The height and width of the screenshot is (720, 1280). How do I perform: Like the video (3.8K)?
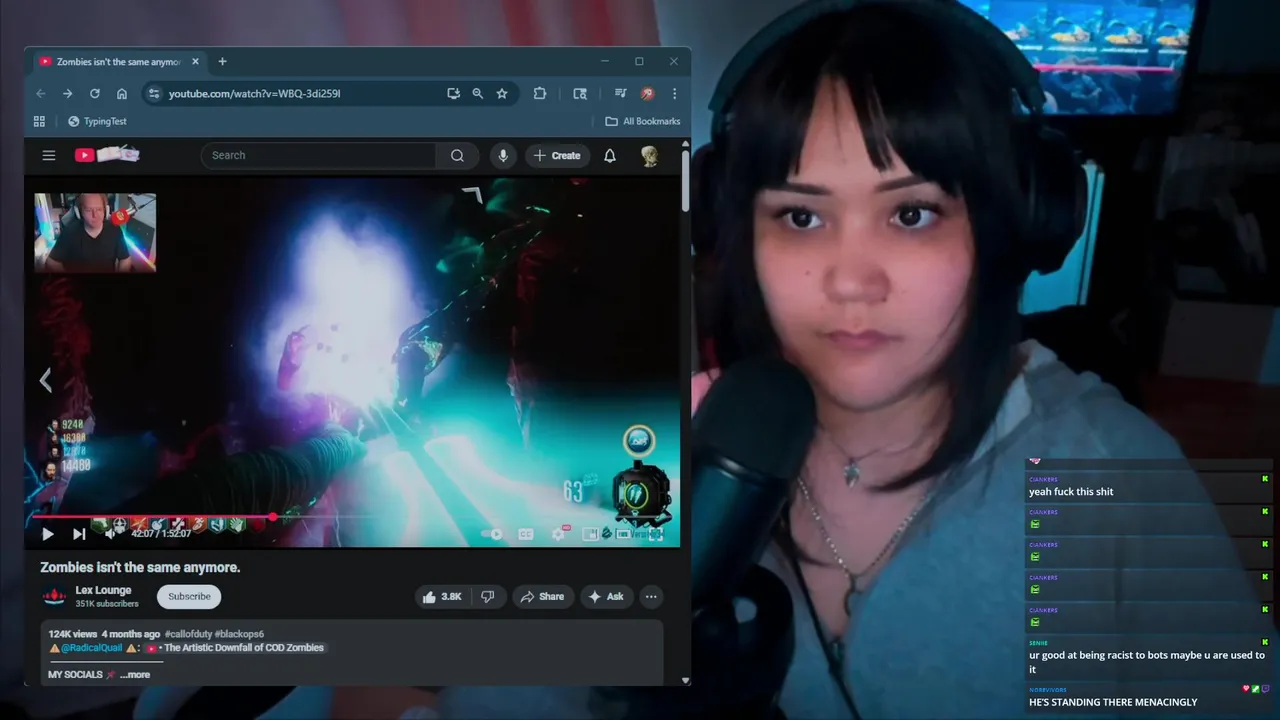pyautogui.click(x=441, y=597)
